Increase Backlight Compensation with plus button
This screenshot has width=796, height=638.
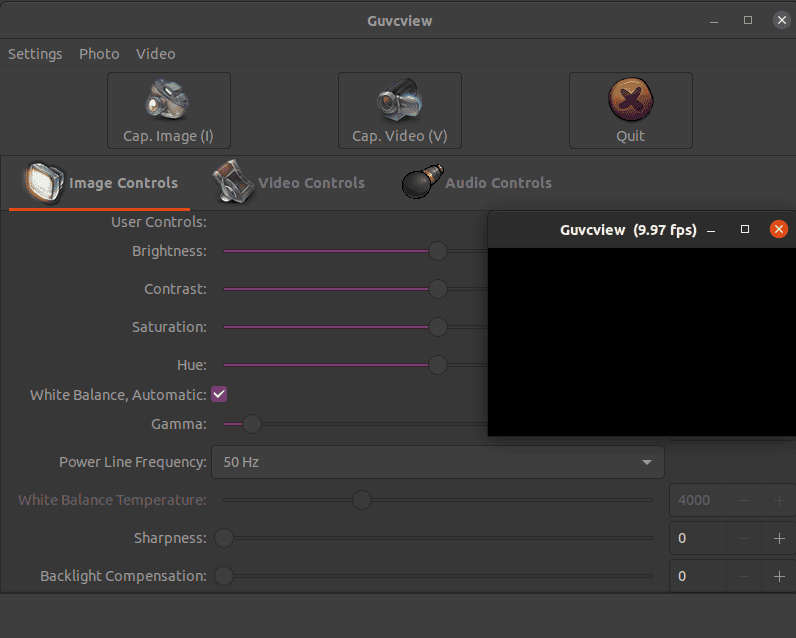tap(779, 576)
